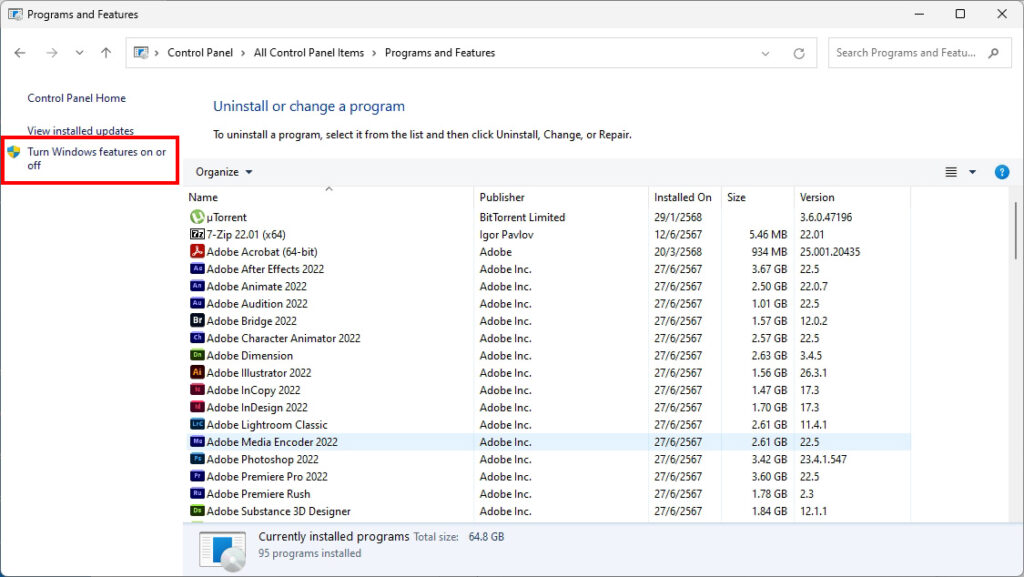Refresh the Programs and Features list
1024x577 pixels.
coord(799,53)
